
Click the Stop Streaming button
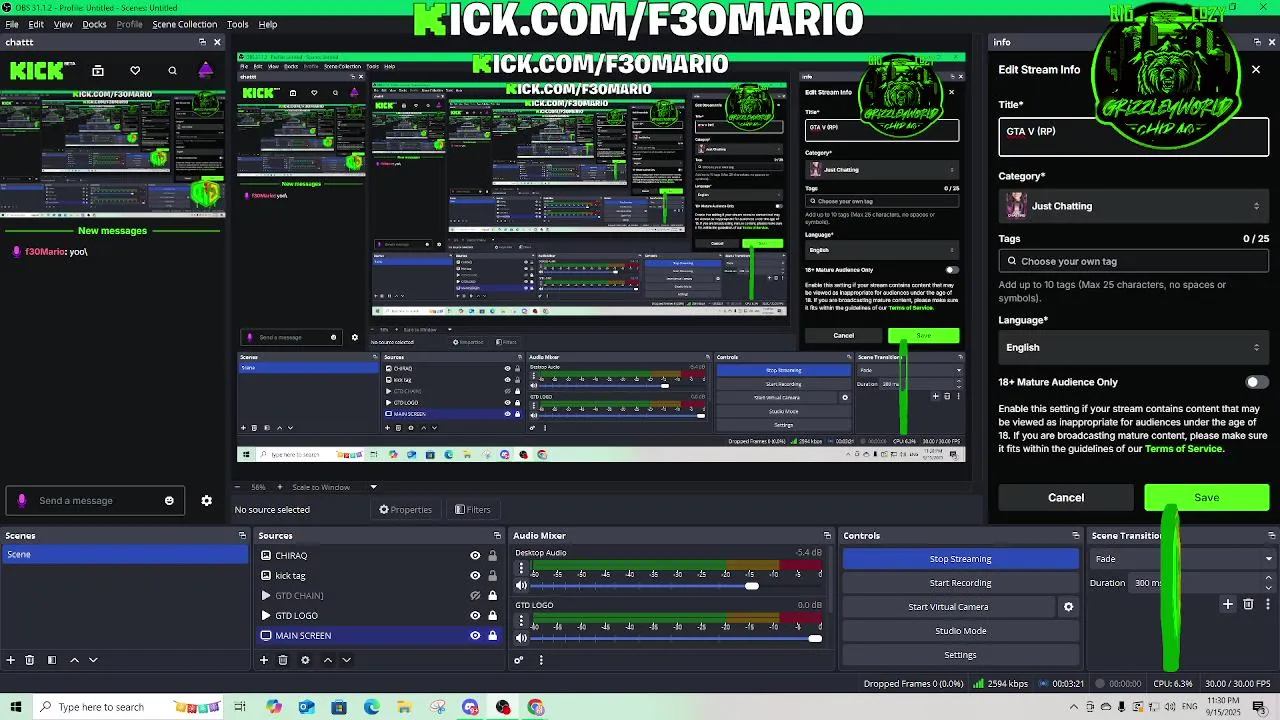click(961, 559)
